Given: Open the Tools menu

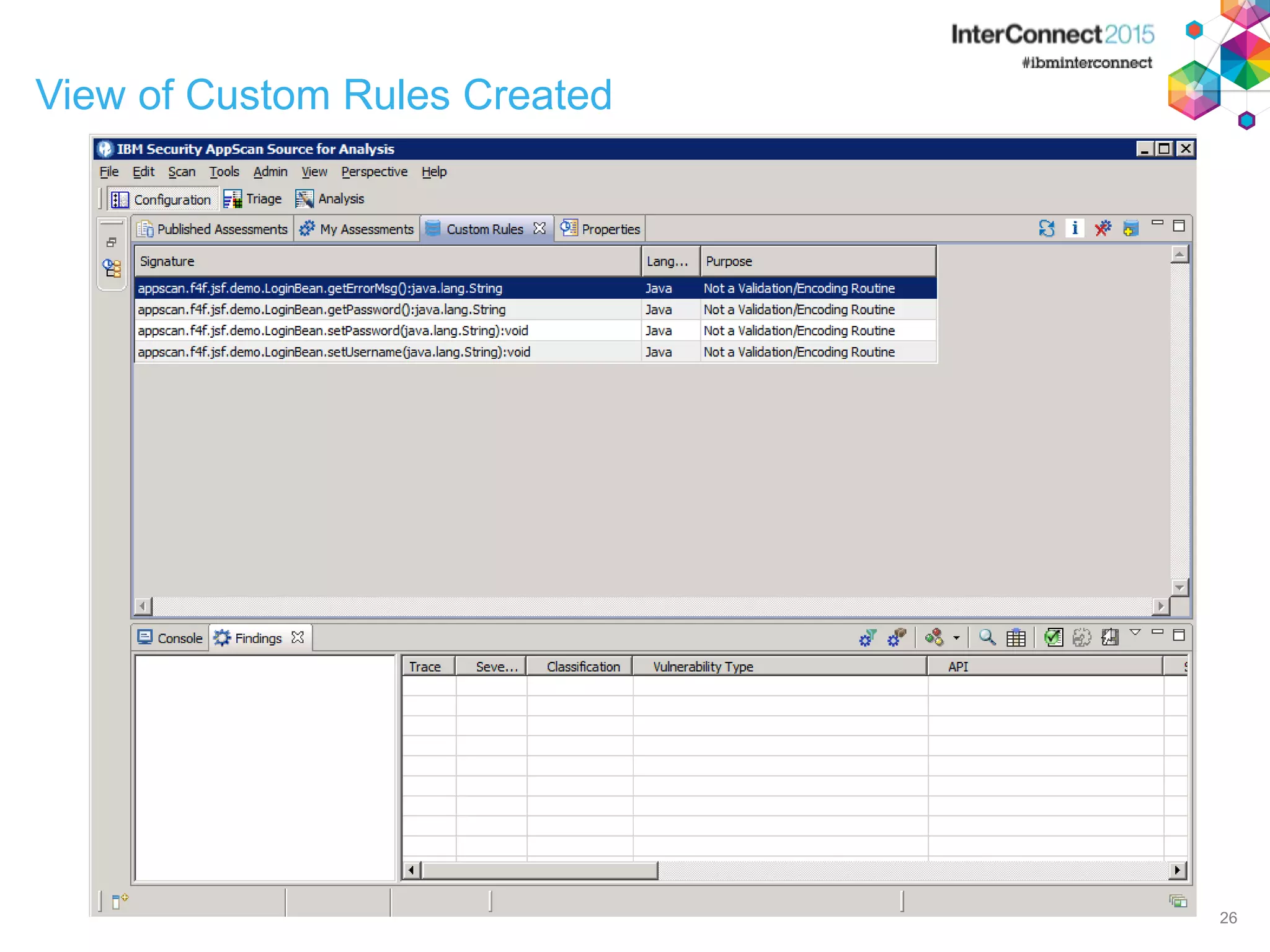Looking at the screenshot, I should 224,172.
